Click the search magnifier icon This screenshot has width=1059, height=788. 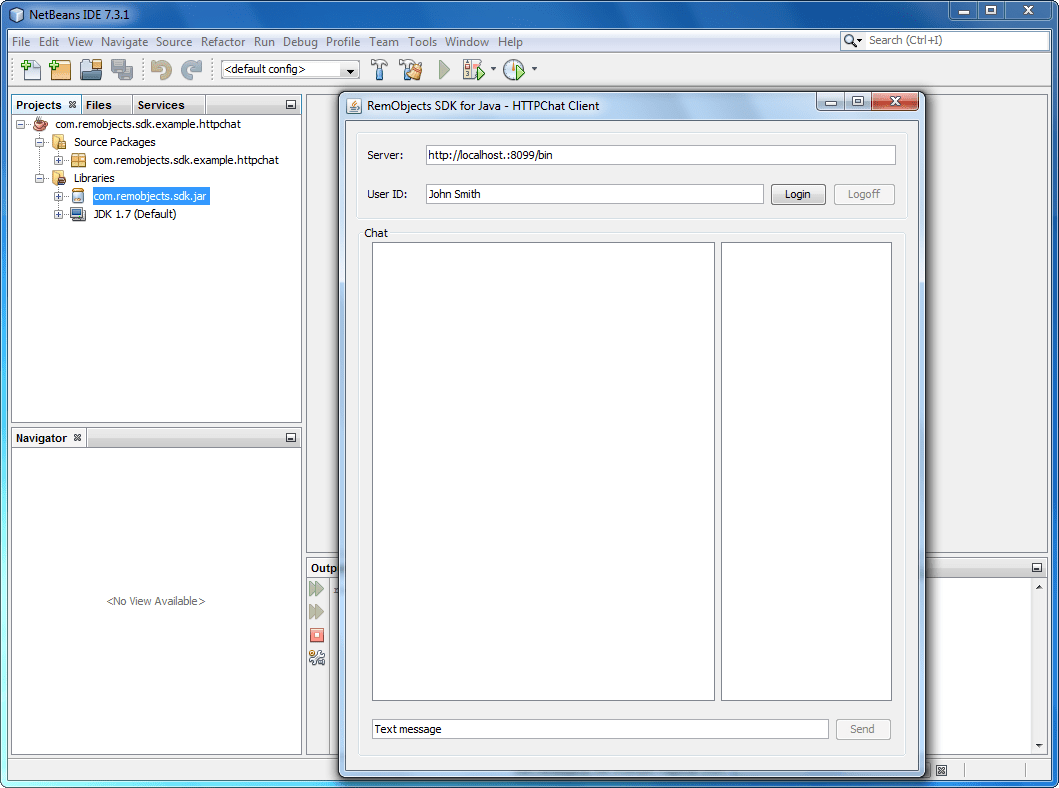point(852,41)
